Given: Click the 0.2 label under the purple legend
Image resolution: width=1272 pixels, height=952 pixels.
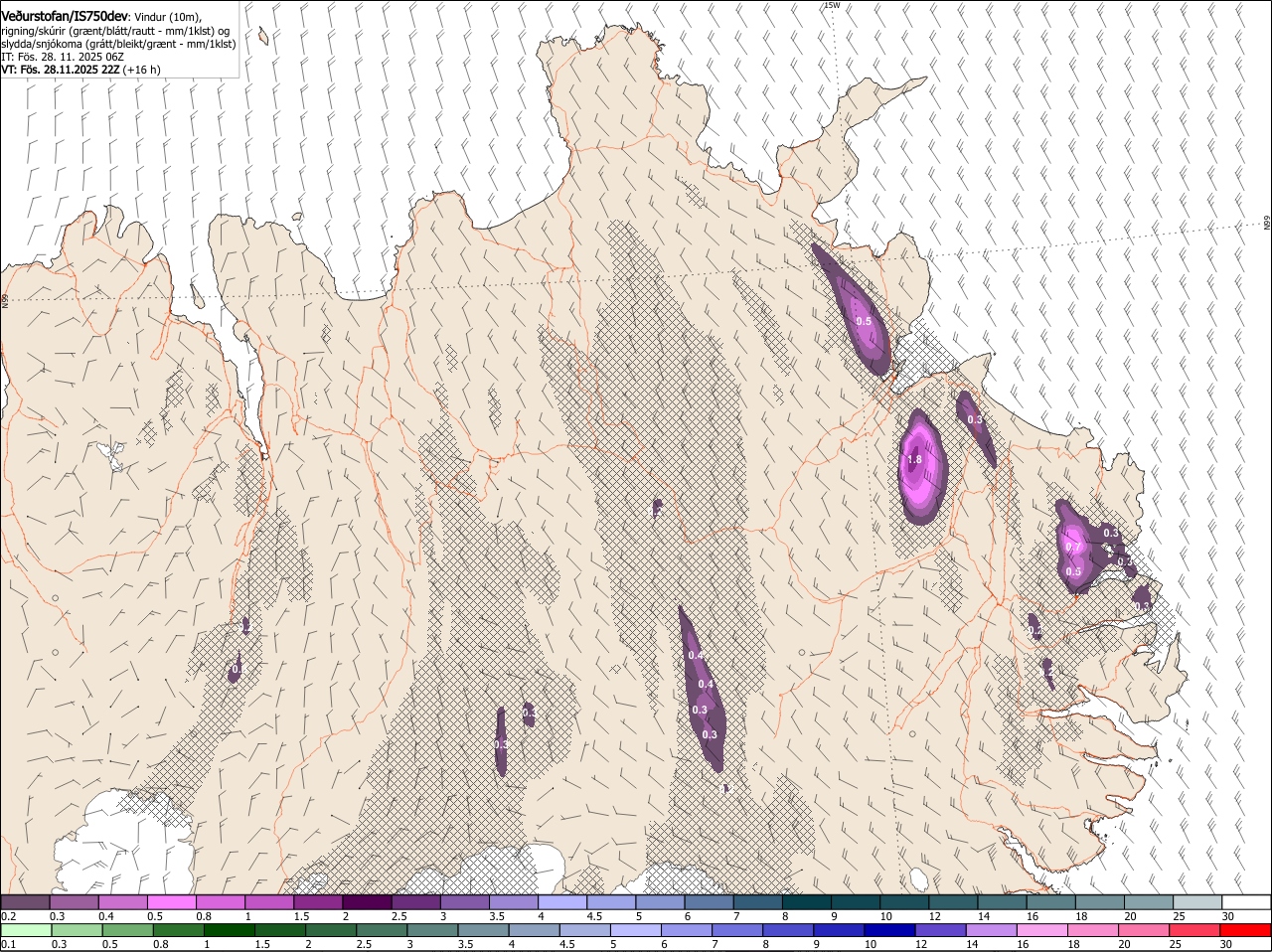Looking at the screenshot, I should [8, 916].
